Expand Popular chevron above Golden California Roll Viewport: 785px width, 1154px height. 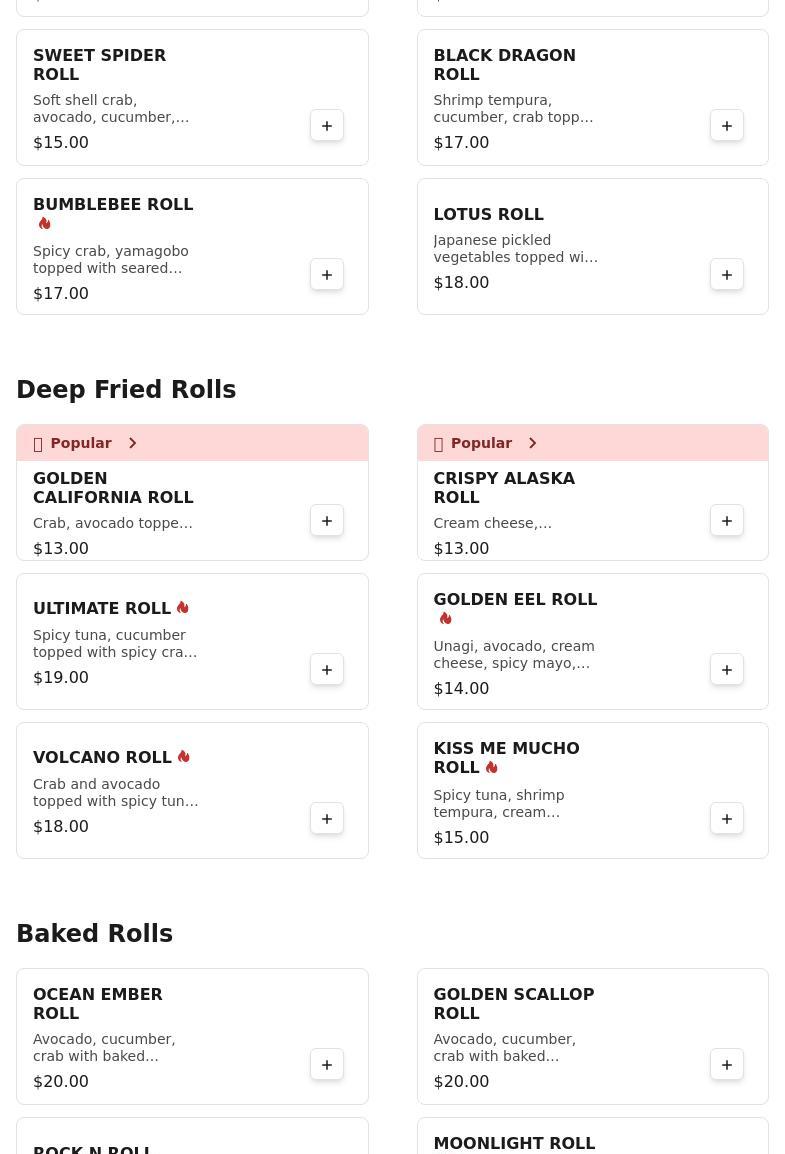pyautogui.click(x=132, y=443)
